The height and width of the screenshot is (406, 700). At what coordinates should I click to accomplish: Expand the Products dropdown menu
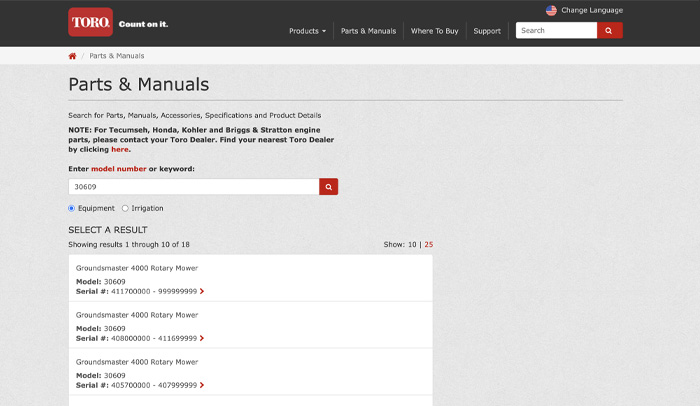[308, 31]
